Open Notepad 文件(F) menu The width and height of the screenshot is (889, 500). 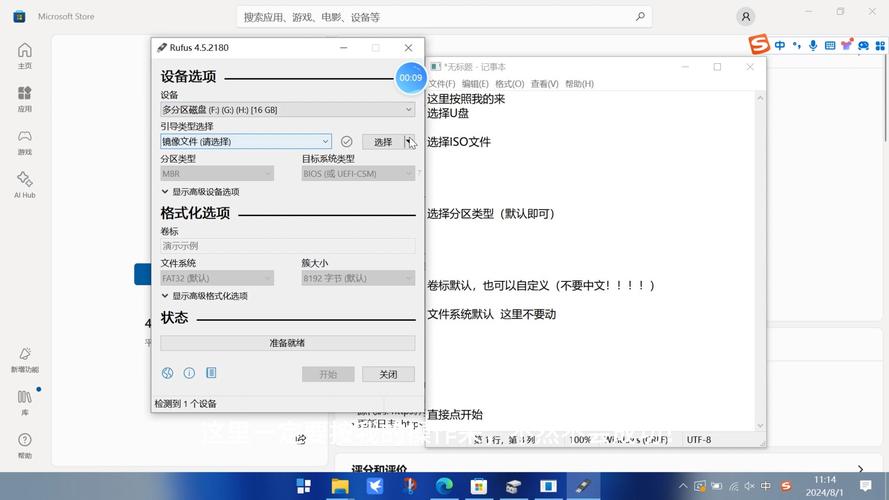coord(442,83)
